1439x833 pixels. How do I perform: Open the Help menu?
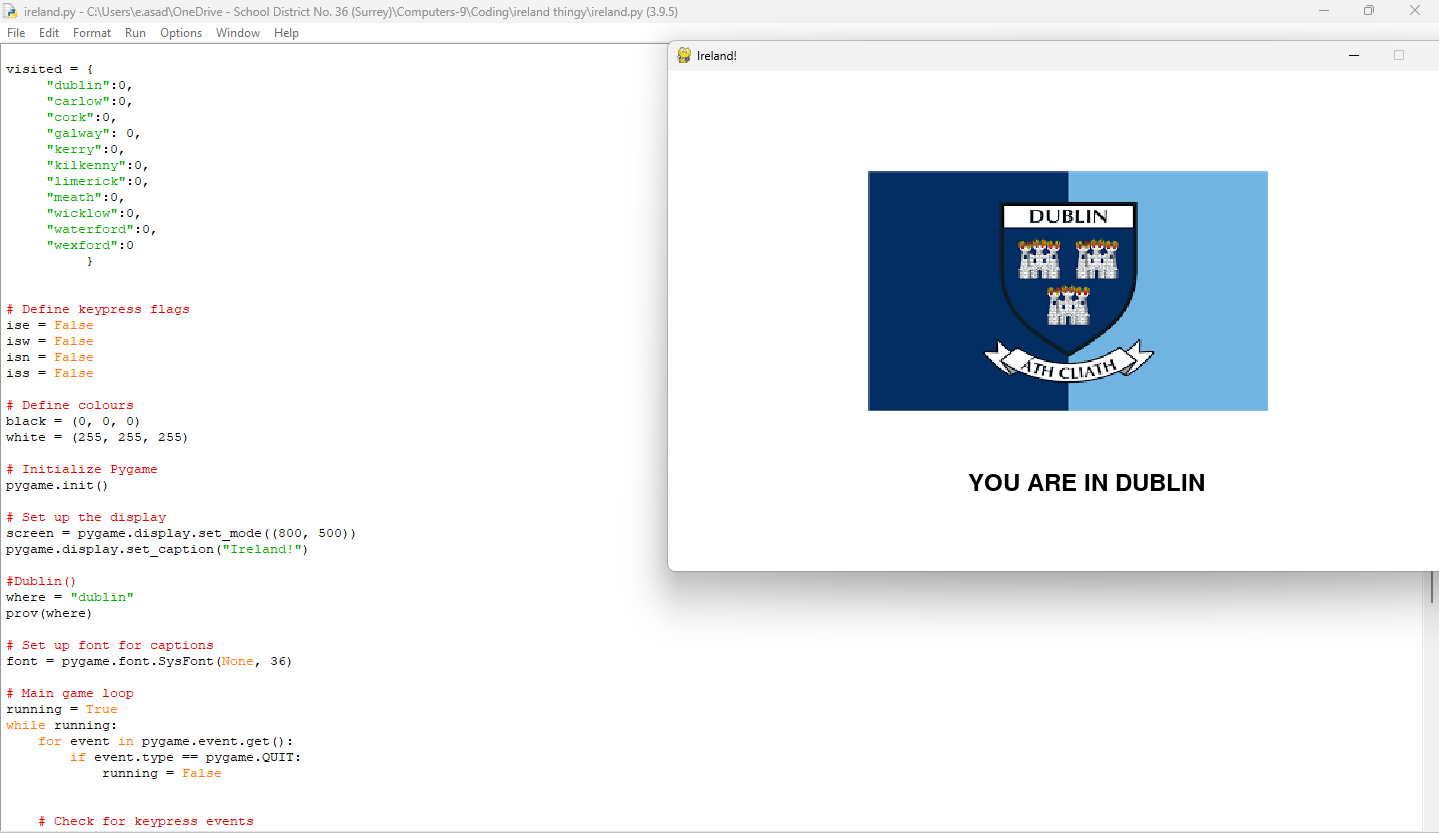286,33
